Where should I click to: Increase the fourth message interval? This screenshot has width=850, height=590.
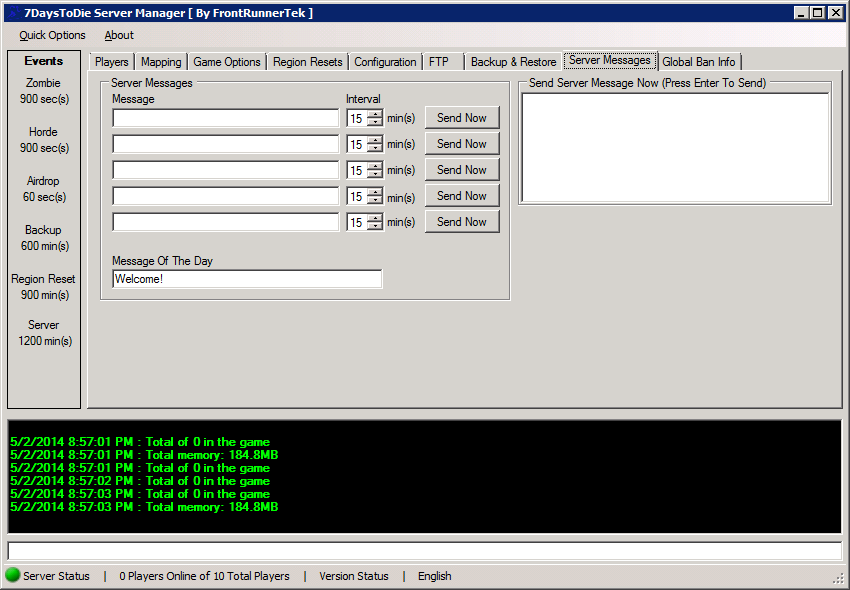click(x=375, y=192)
